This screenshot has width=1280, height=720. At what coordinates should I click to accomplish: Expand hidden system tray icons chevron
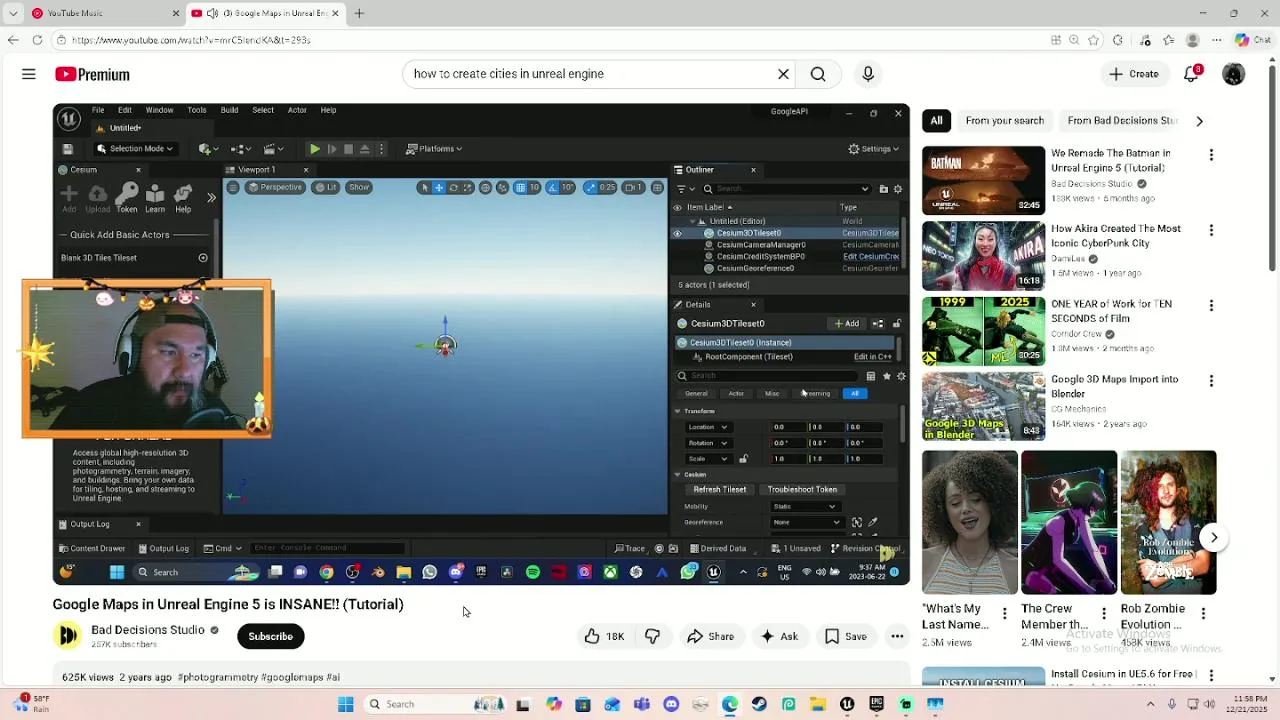pyautogui.click(x=1150, y=704)
